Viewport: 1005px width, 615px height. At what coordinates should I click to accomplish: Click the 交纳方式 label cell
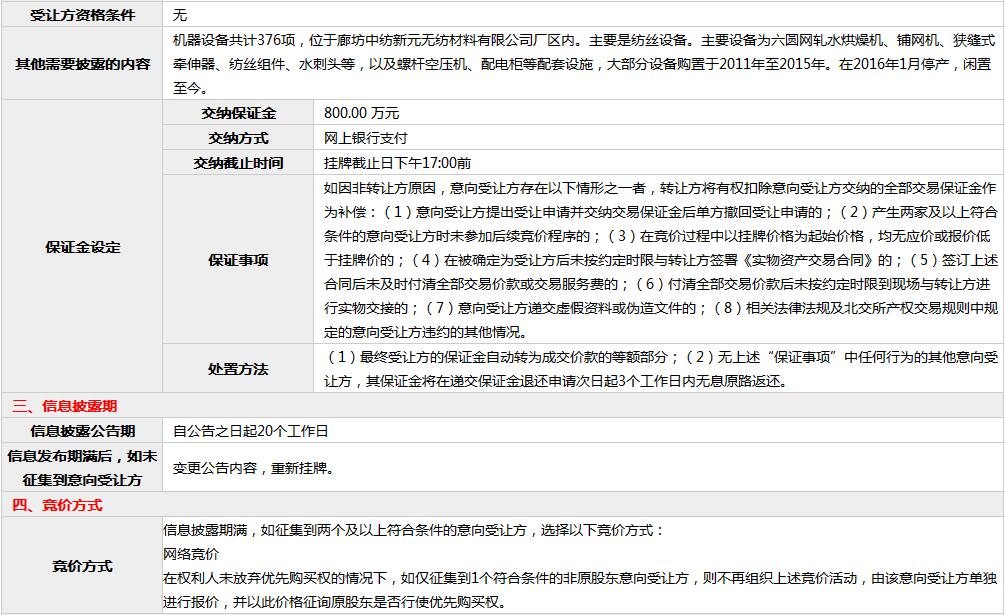(238, 138)
